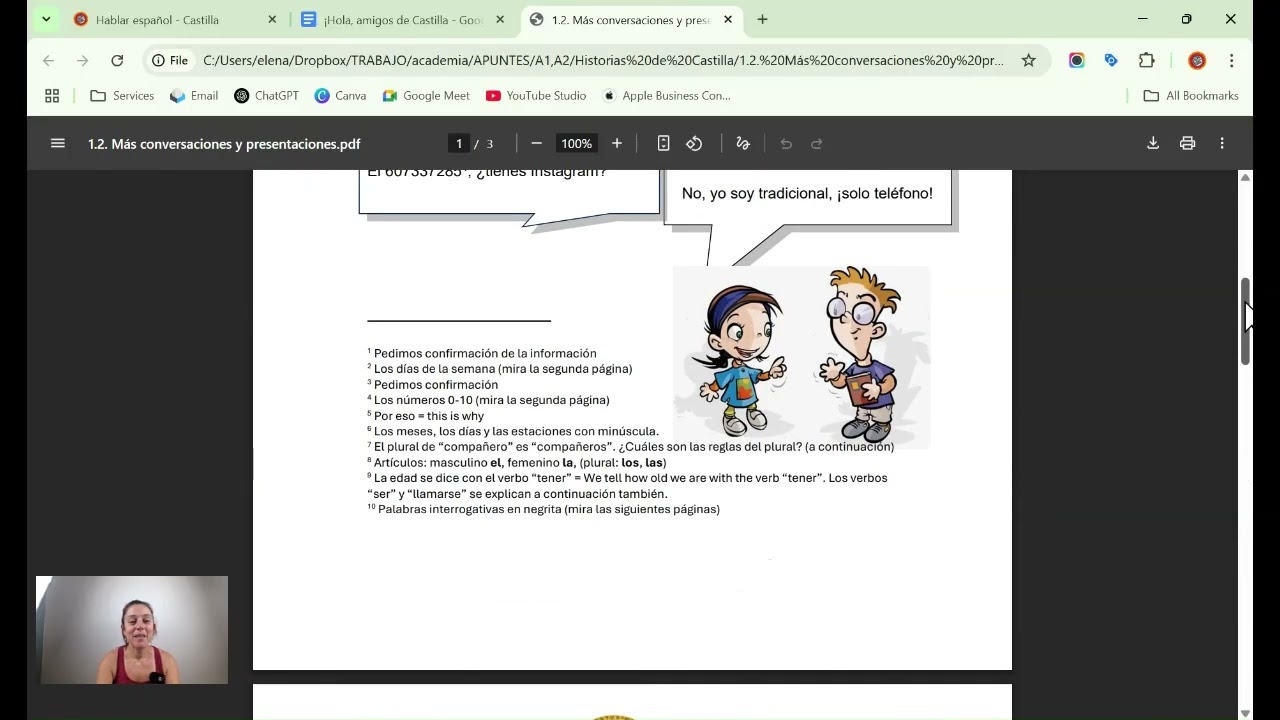Print the PDF document

coord(1187,144)
